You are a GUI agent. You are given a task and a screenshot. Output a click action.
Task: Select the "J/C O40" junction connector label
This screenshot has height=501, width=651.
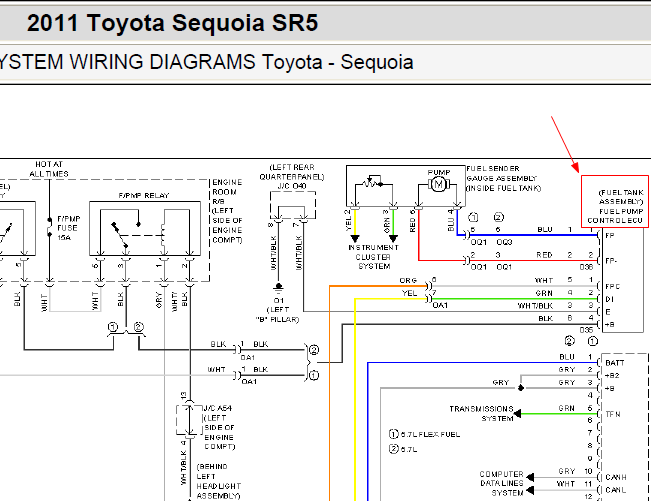(292, 186)
